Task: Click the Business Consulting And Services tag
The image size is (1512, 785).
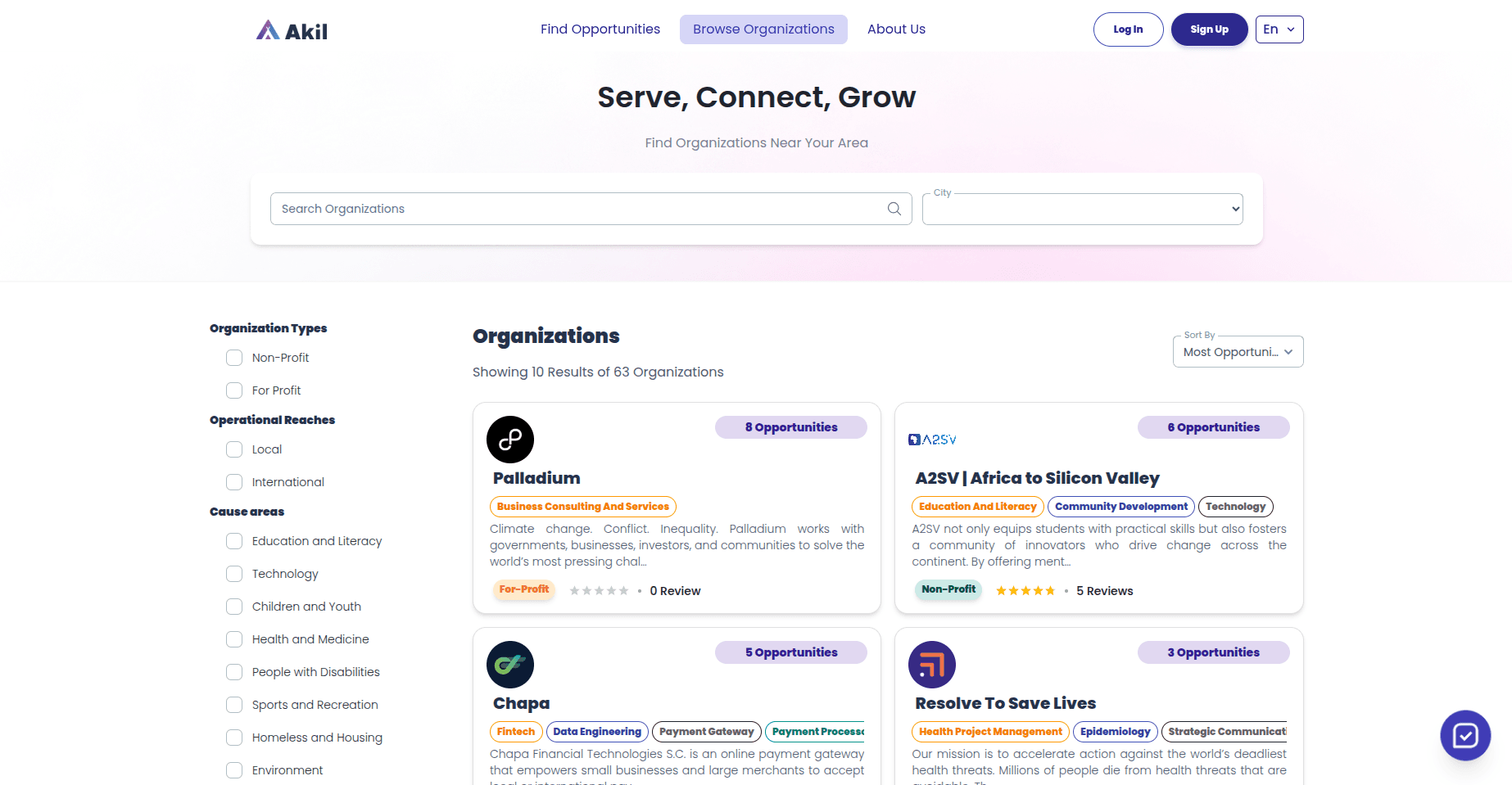Action: pos(583,507)
